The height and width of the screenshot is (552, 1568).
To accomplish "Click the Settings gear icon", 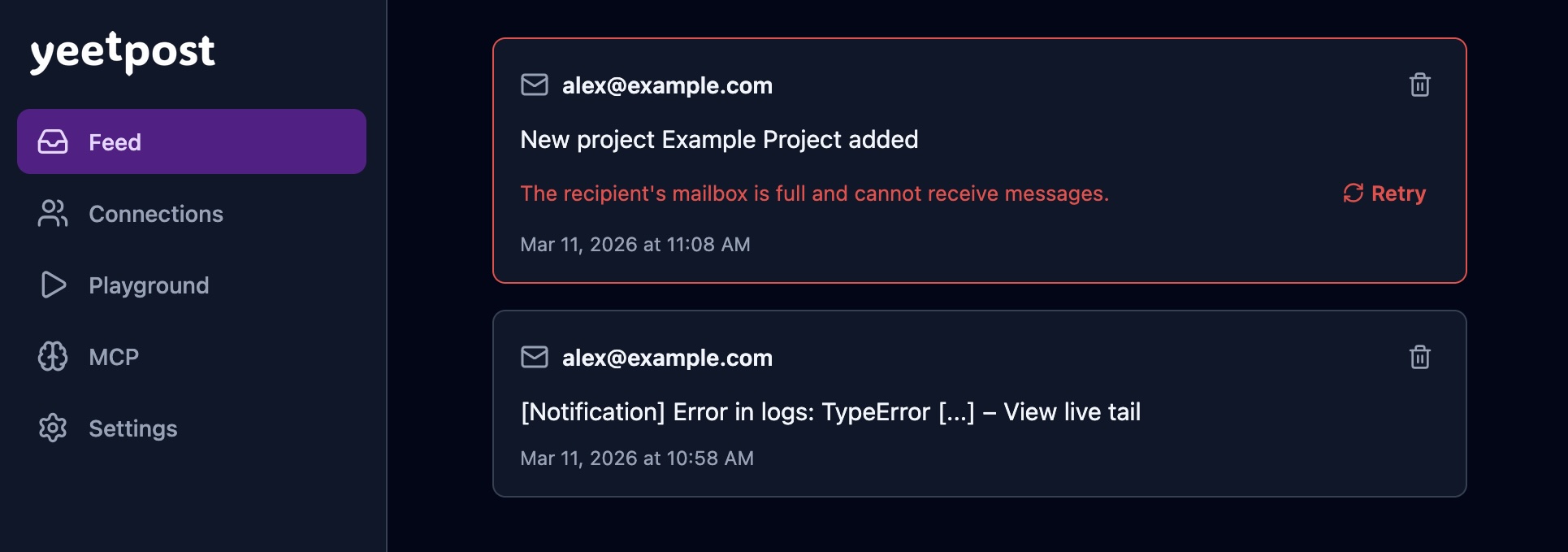I will coord(53,428).
